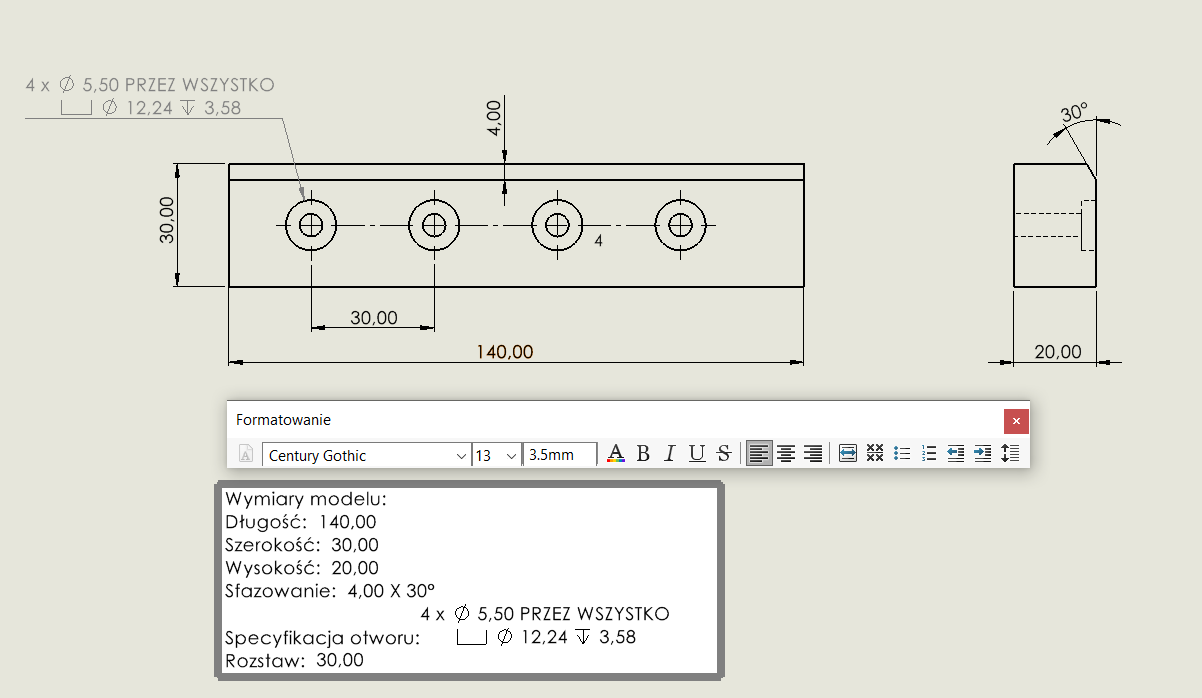
Task: Select the 140,00 length dimension
Action: tap(505, 352)
